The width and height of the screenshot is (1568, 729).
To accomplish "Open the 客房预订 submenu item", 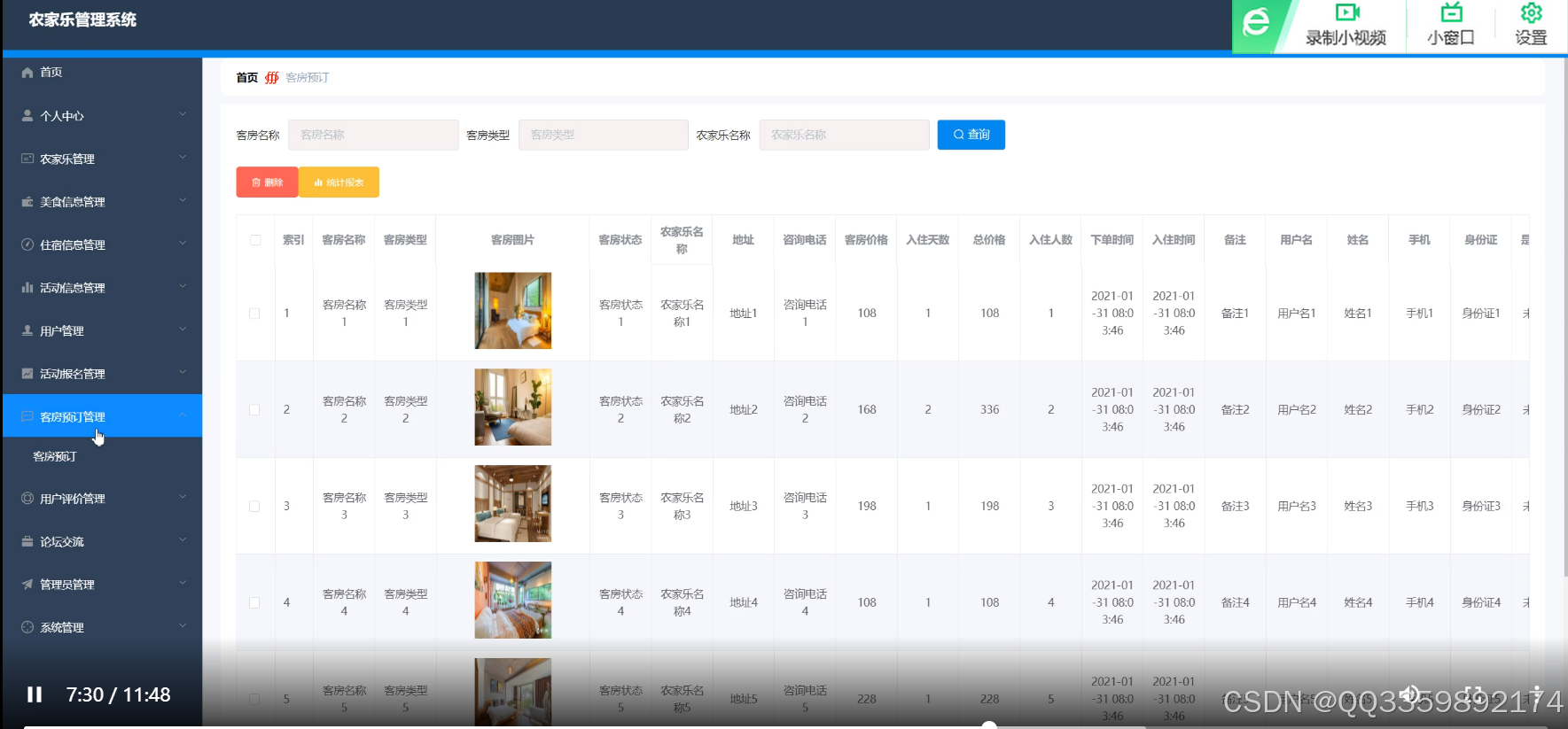I will (x=55, y=457).
